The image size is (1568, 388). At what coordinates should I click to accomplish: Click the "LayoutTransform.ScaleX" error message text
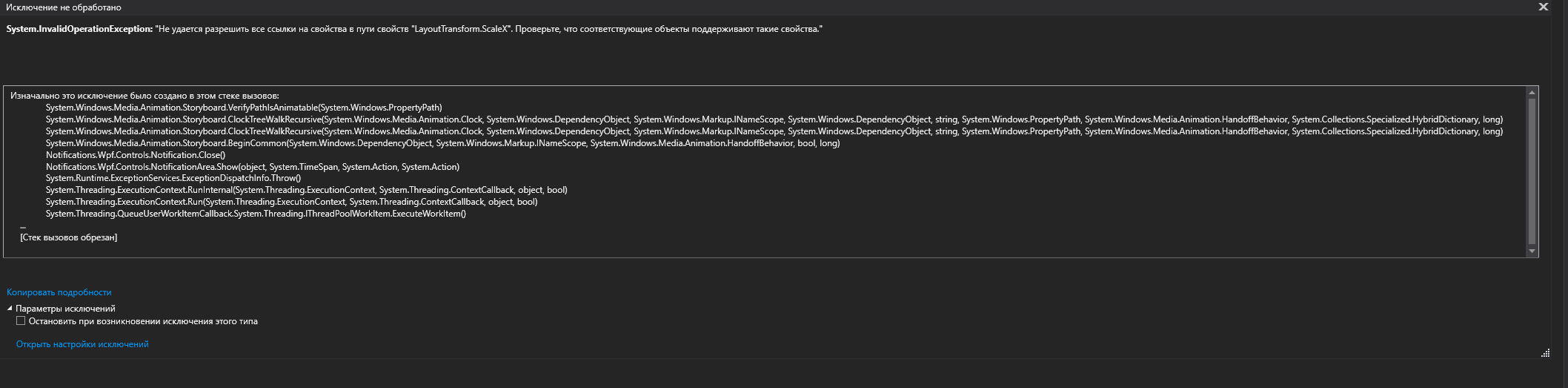(x=459, y=29)
